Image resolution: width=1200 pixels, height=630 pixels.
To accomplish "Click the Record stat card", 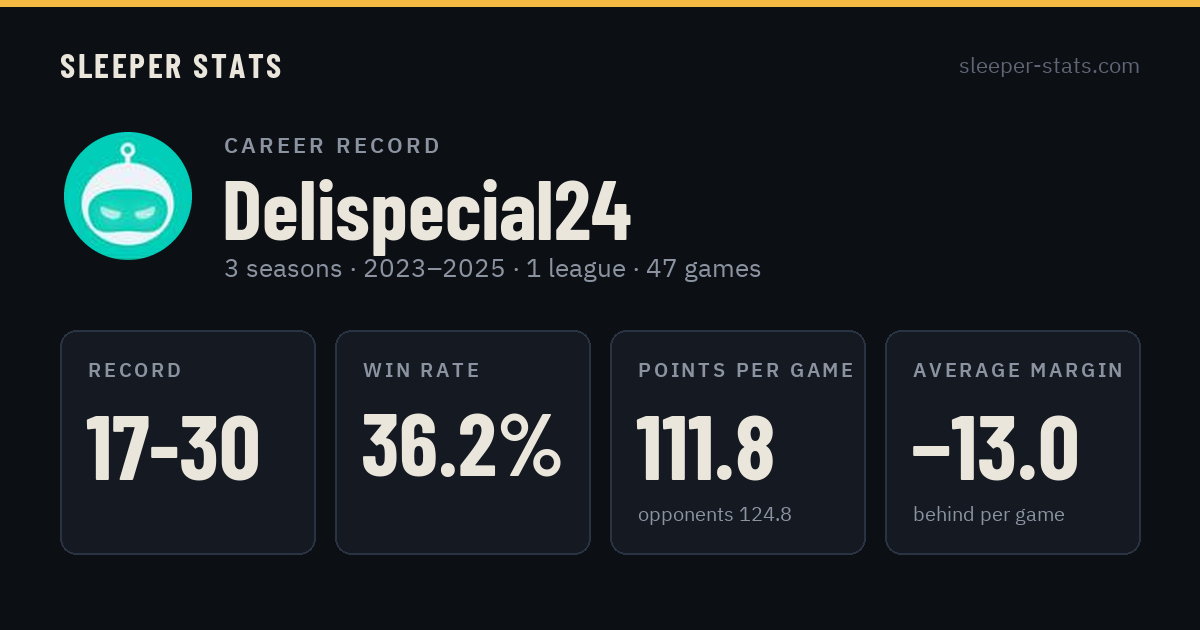I will [188, 442].
